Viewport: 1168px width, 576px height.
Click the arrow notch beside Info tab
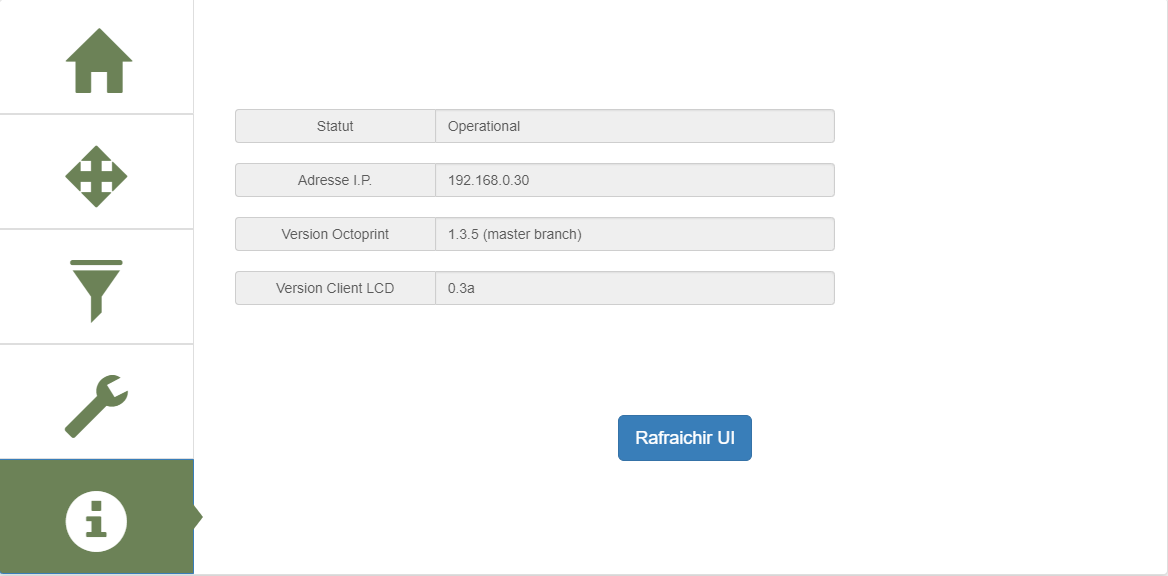198,517
